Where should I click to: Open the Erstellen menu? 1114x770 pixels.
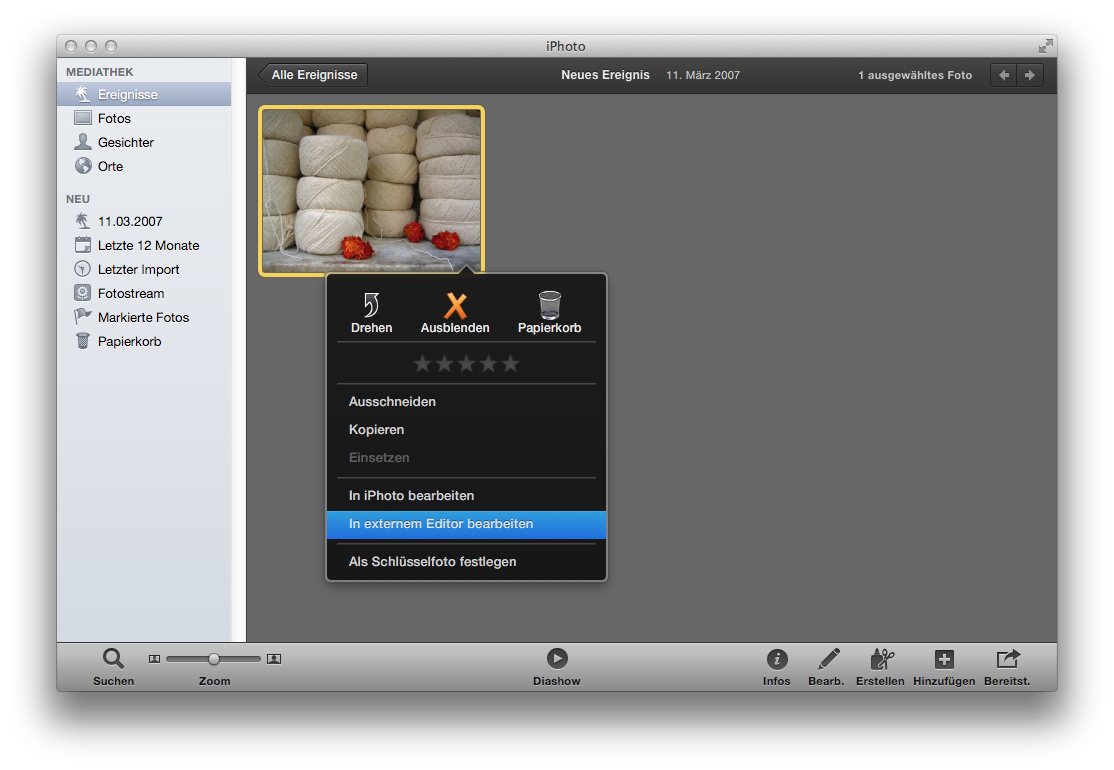(x=880, y=659)
